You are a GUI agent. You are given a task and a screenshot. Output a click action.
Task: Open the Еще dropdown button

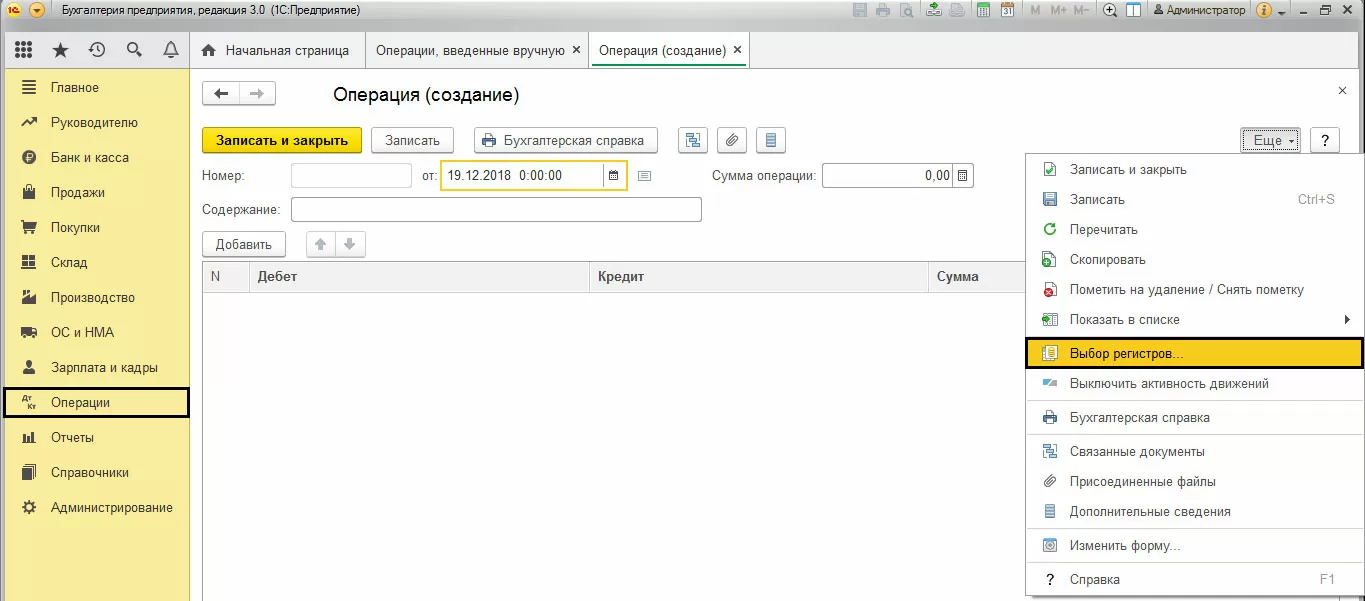pos(1270,140)
